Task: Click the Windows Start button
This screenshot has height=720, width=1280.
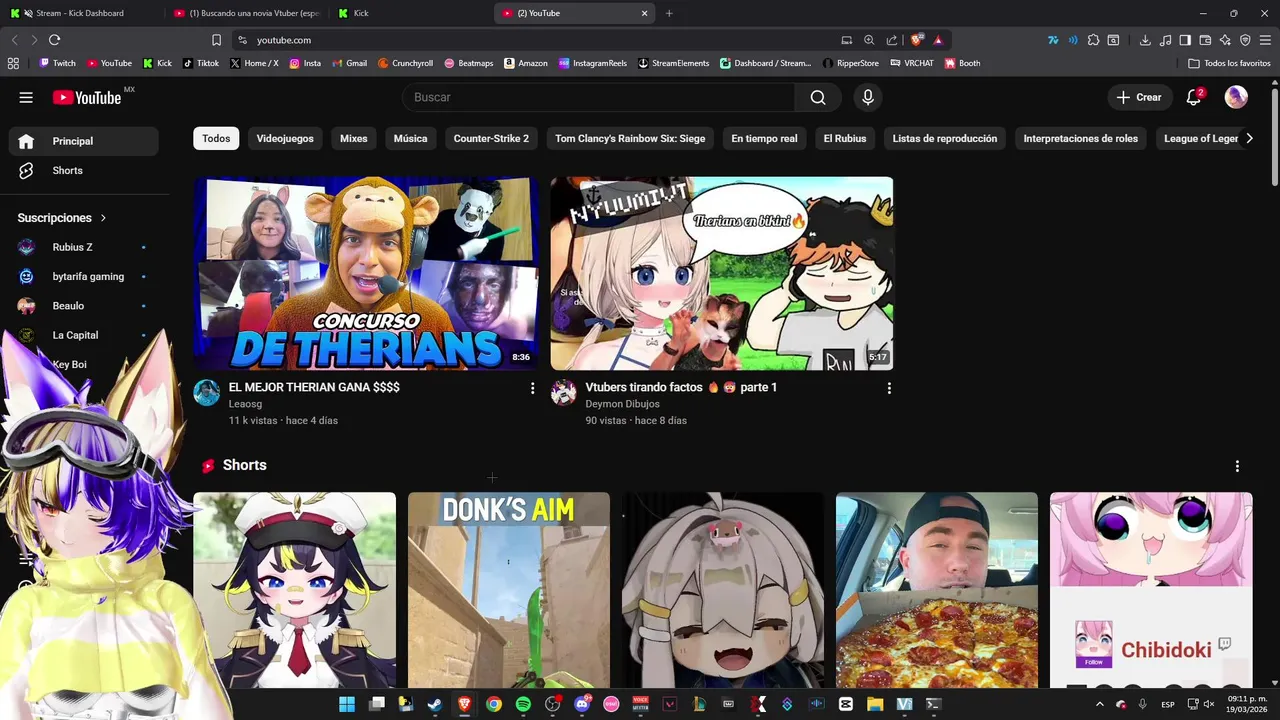Action: pyautogui.click(x=346, y=704)
